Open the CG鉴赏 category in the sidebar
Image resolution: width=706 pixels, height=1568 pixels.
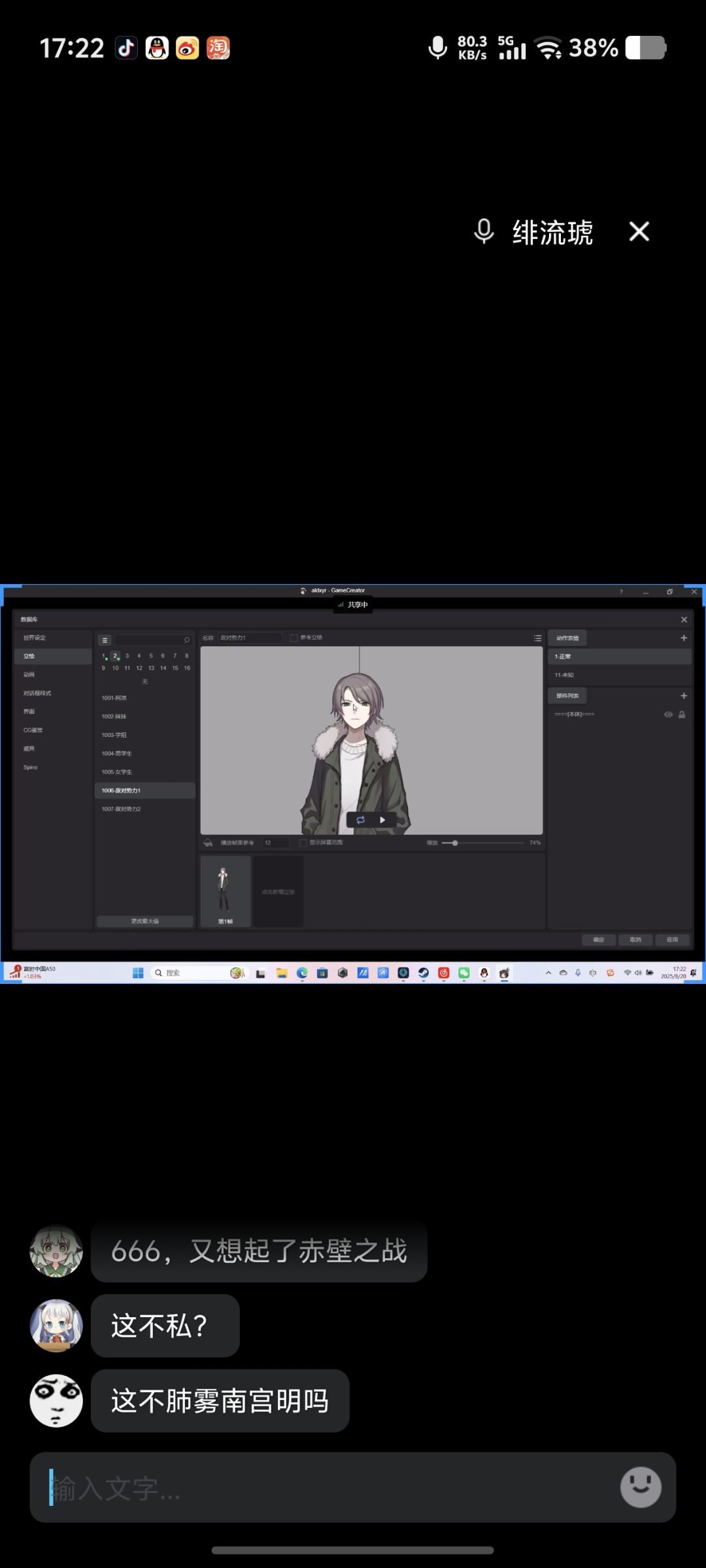point(53,730)
